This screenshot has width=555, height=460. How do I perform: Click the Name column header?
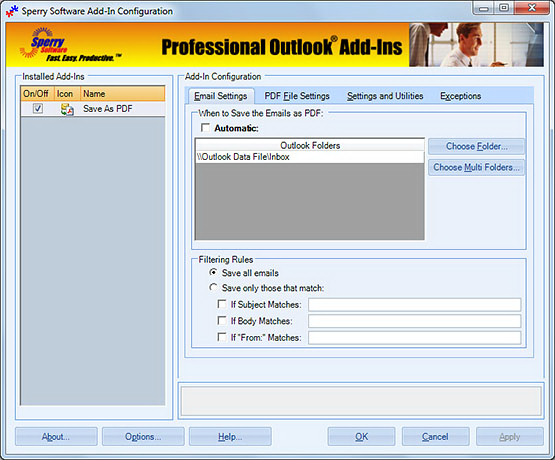tap(122, 94)
